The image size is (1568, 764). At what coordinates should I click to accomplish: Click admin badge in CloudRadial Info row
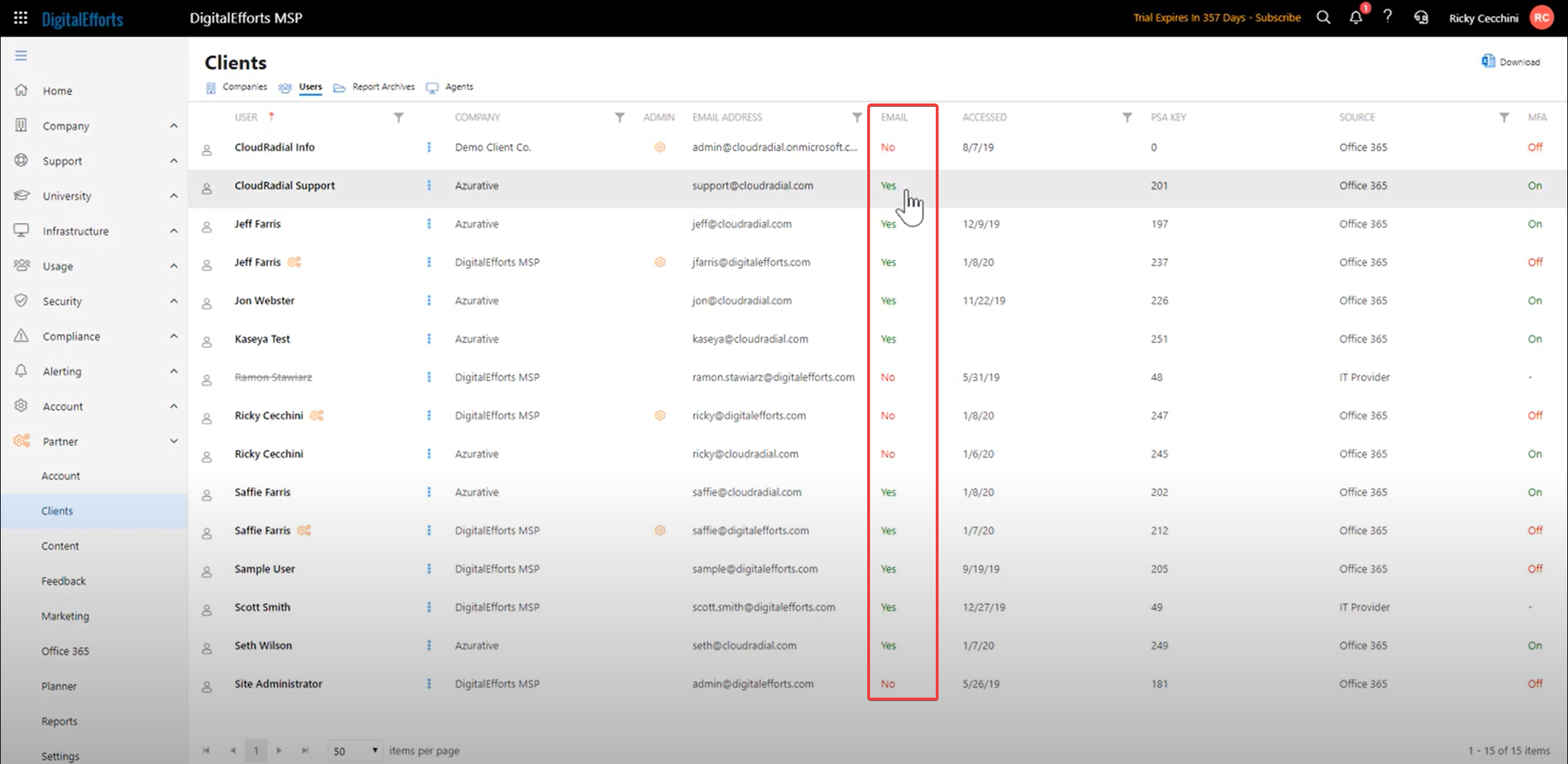click(x=660, y=147)
